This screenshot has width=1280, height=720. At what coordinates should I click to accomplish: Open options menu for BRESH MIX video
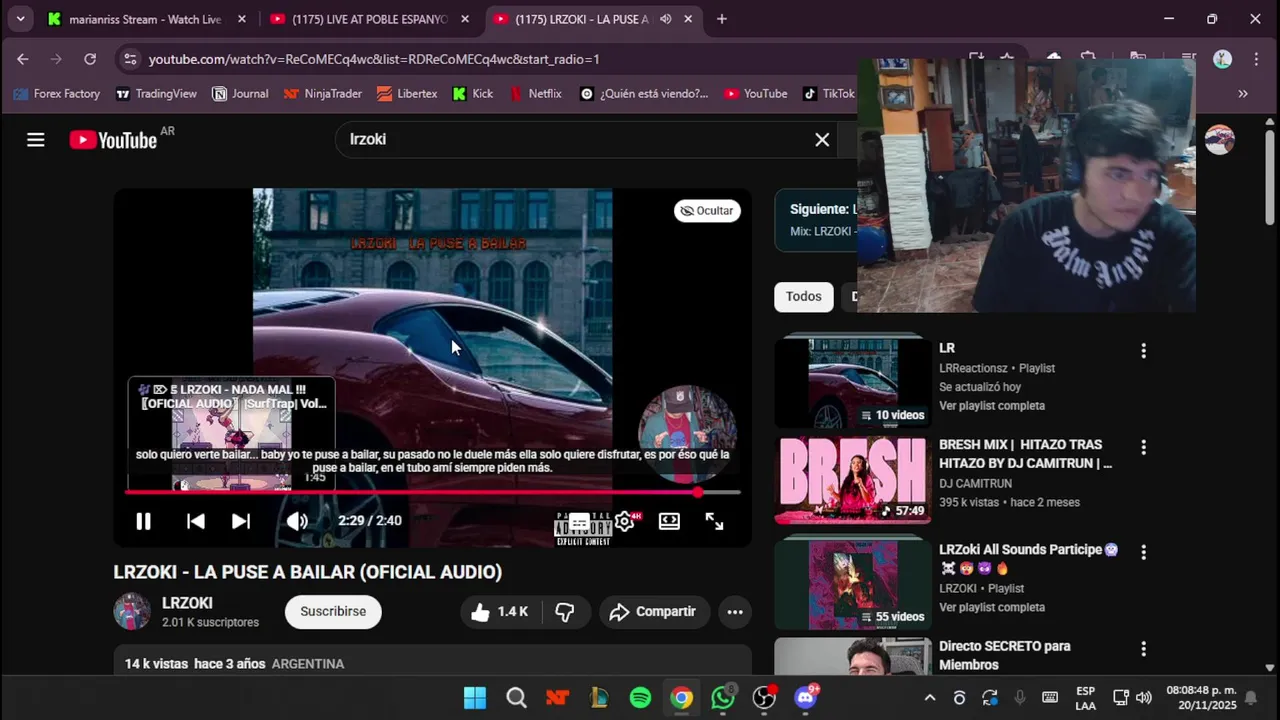pos(1143,447)
